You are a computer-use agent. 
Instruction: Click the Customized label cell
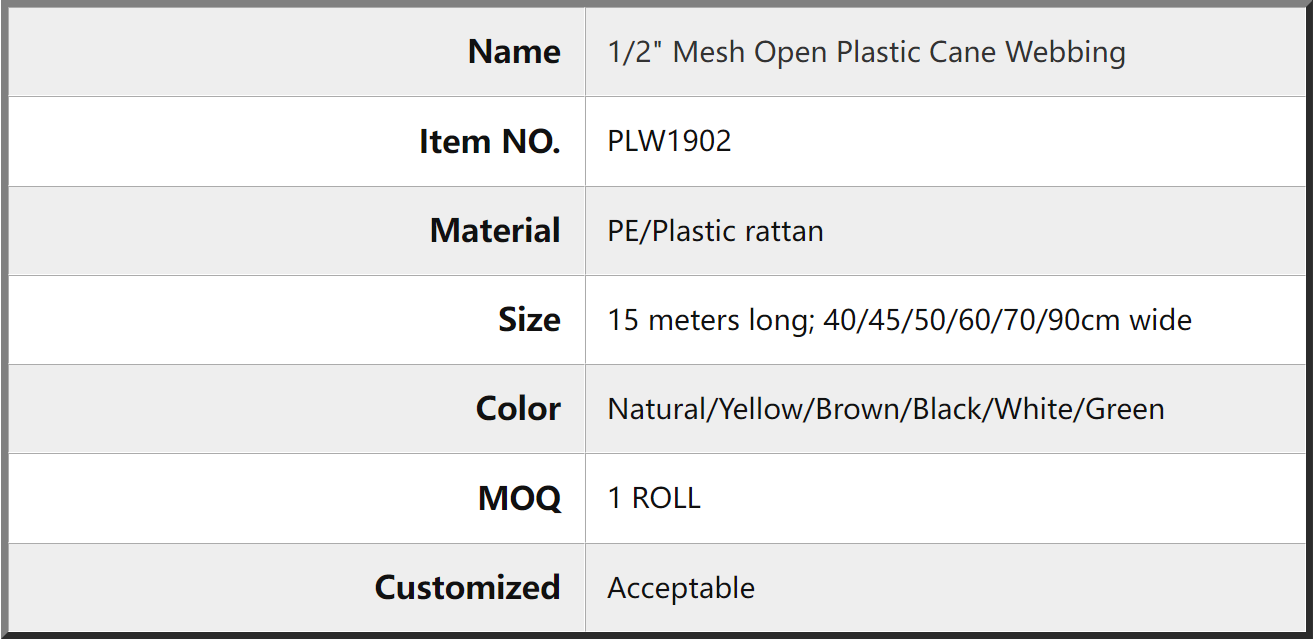pyautogui.click(x=297, y=588)
